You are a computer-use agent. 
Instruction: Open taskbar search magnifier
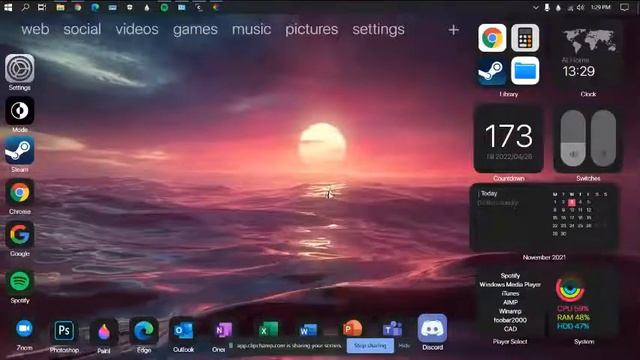[x=25, y=7]
